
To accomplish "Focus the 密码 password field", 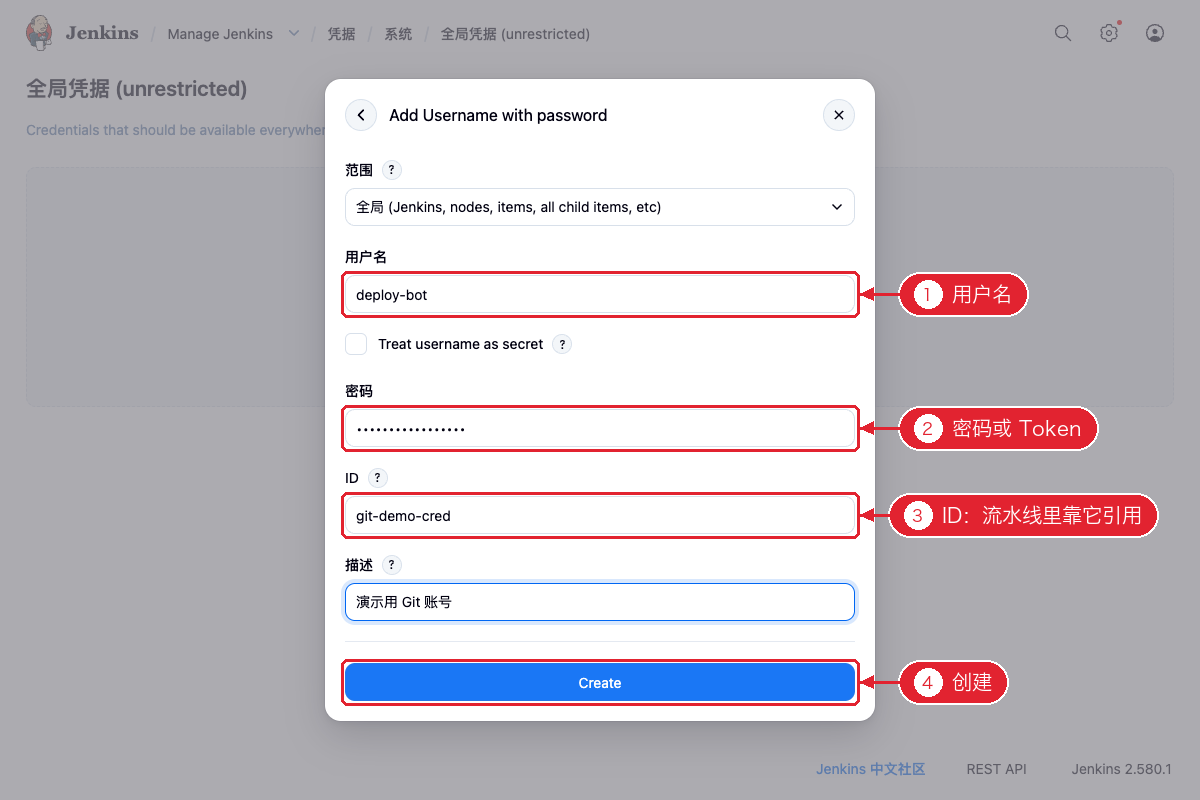I will [600, 429].
